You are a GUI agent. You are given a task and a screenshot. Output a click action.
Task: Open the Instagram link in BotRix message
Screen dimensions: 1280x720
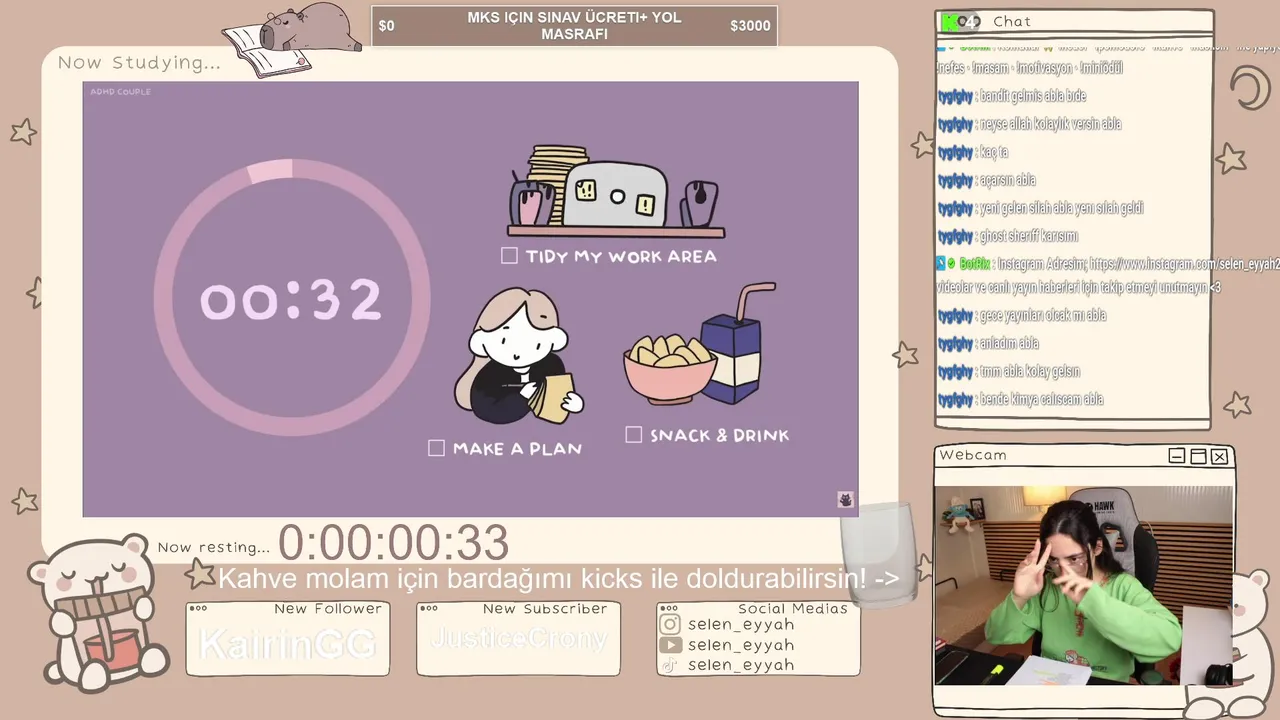1183,264
